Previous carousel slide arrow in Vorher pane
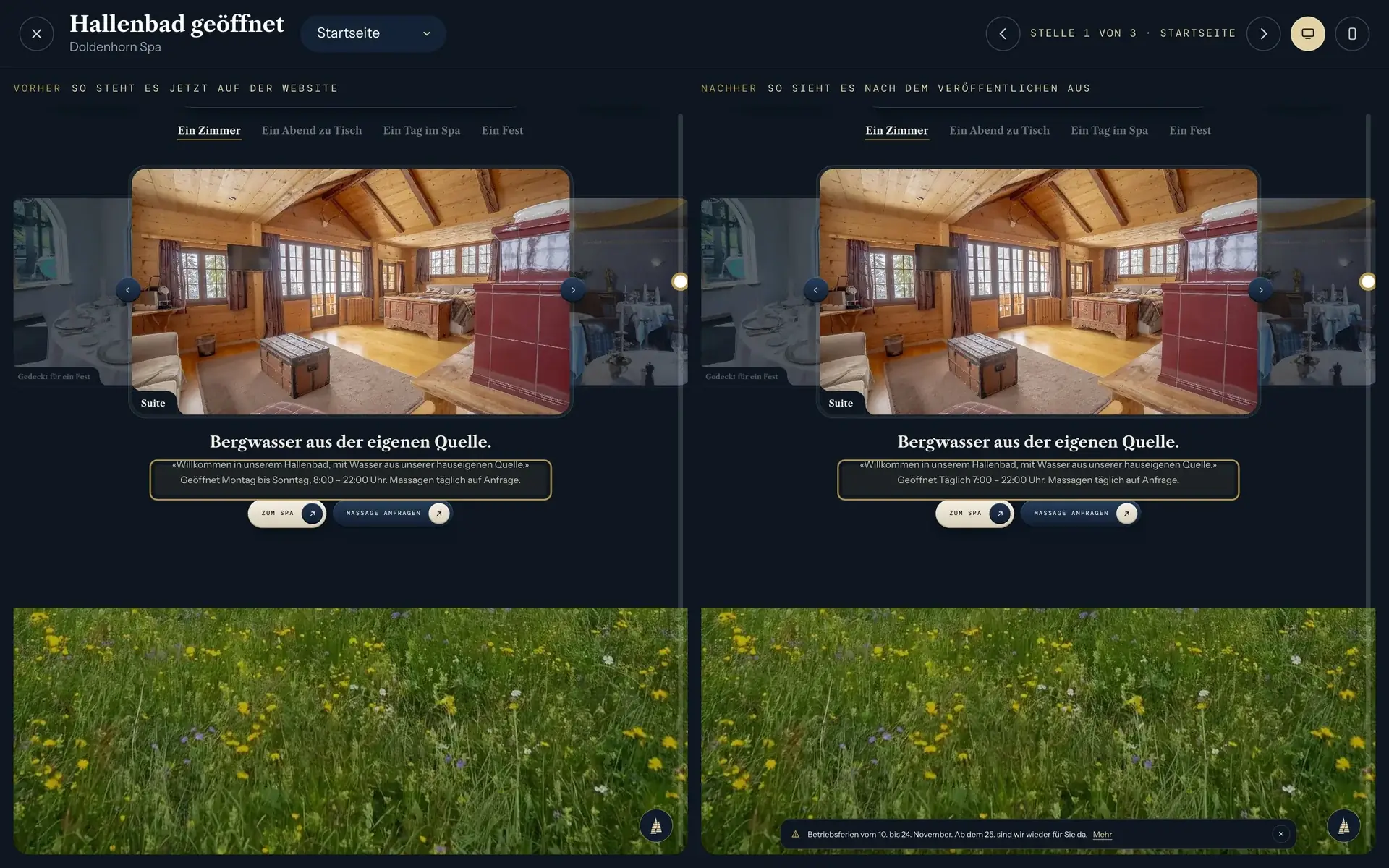The image size is (1389, 868). (128, 290)
